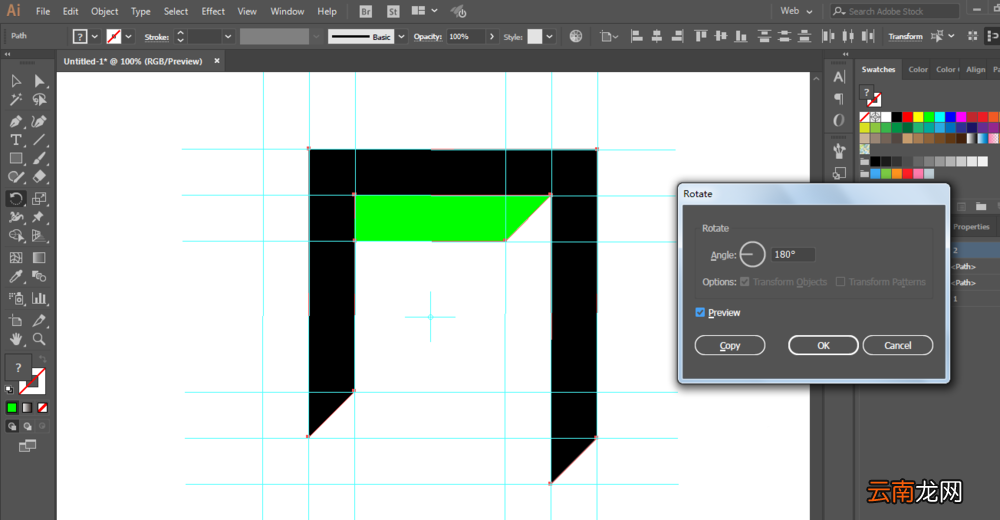Toggle Transform Objects checkbox

(x=744, y=282)
